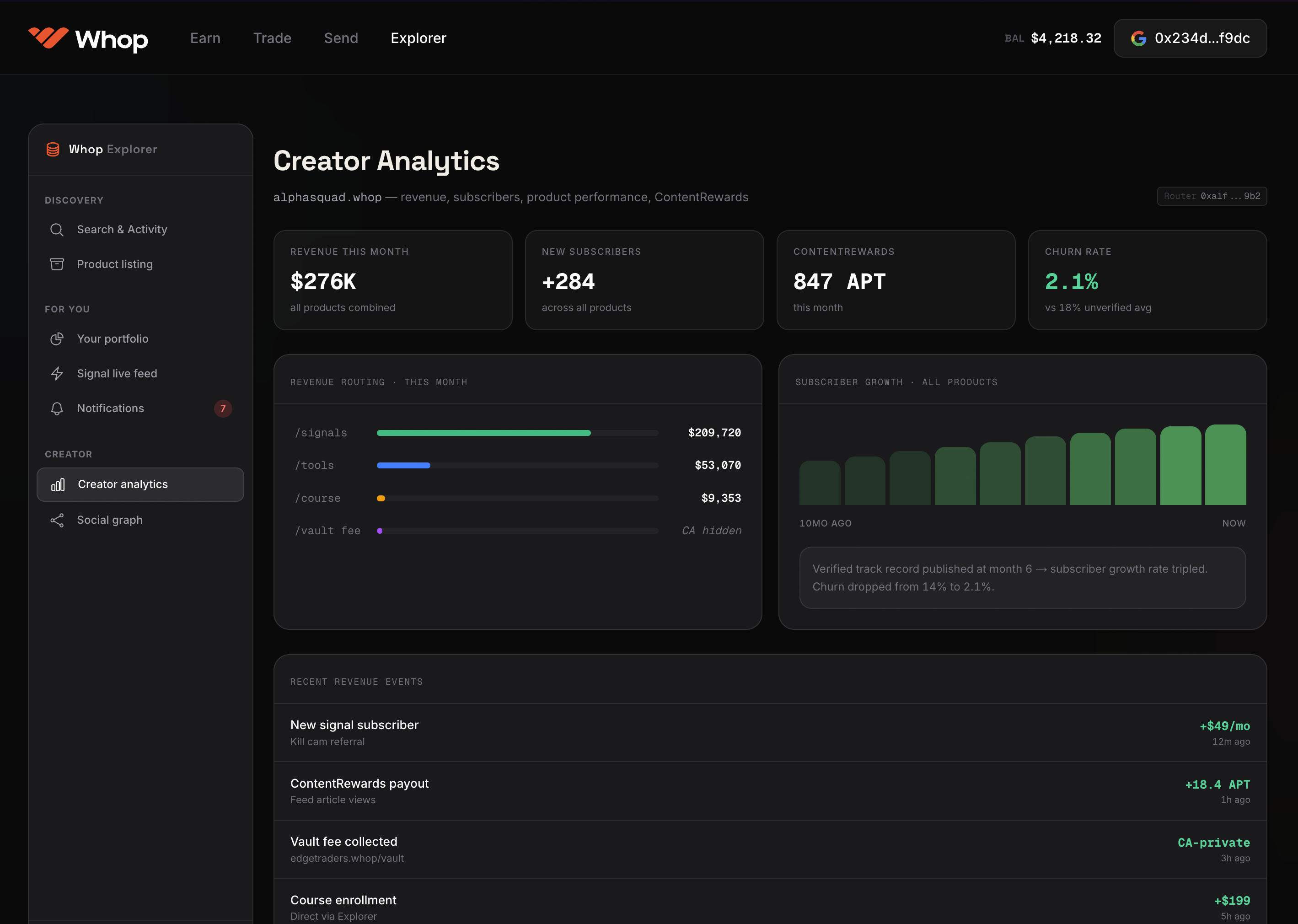The width and height of the screenshot is (1298, 924).
Task: Click the New Subscribers card
Action: [644, 280]
